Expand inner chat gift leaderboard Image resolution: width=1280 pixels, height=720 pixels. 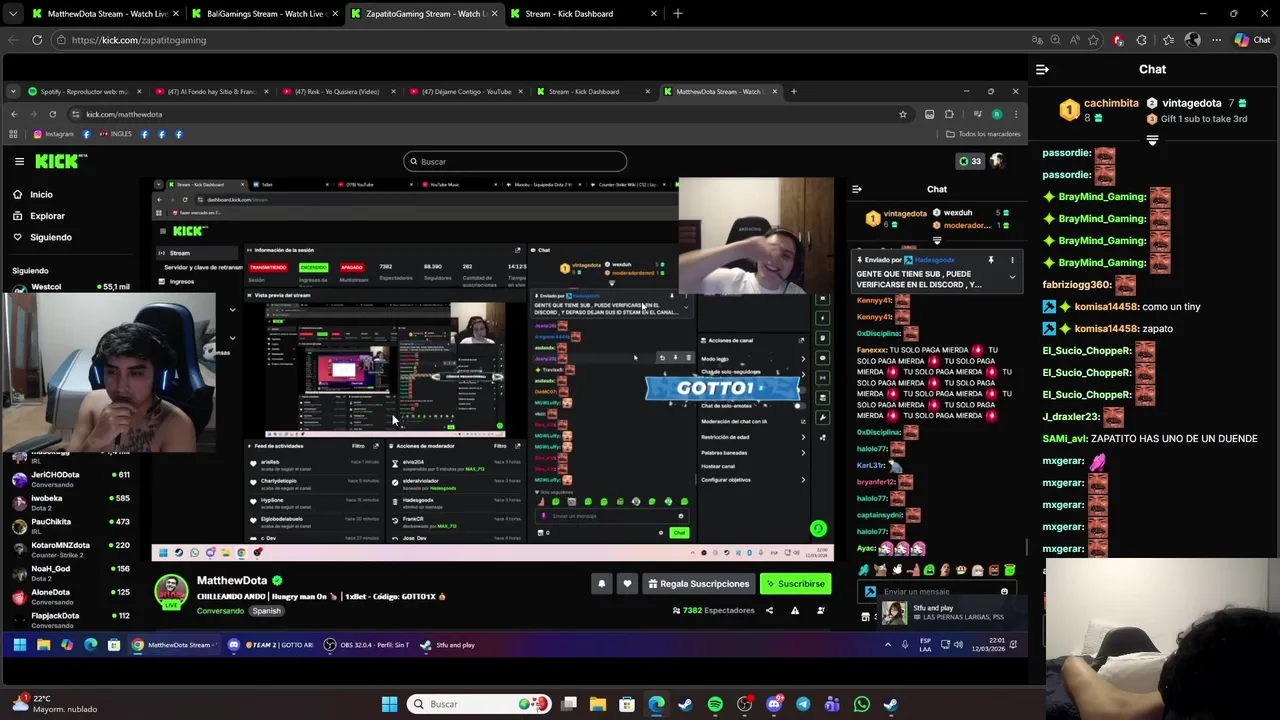[937, 241]
